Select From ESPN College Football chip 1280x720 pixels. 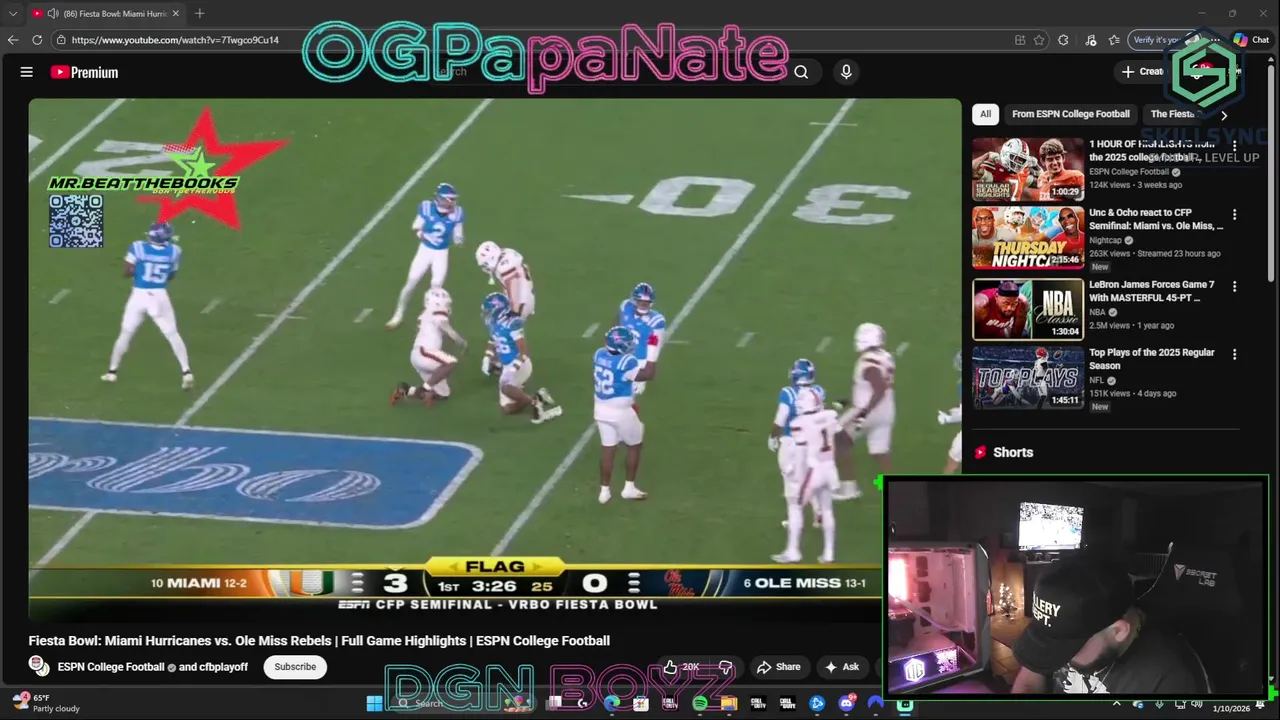[x=1070, y=114]
